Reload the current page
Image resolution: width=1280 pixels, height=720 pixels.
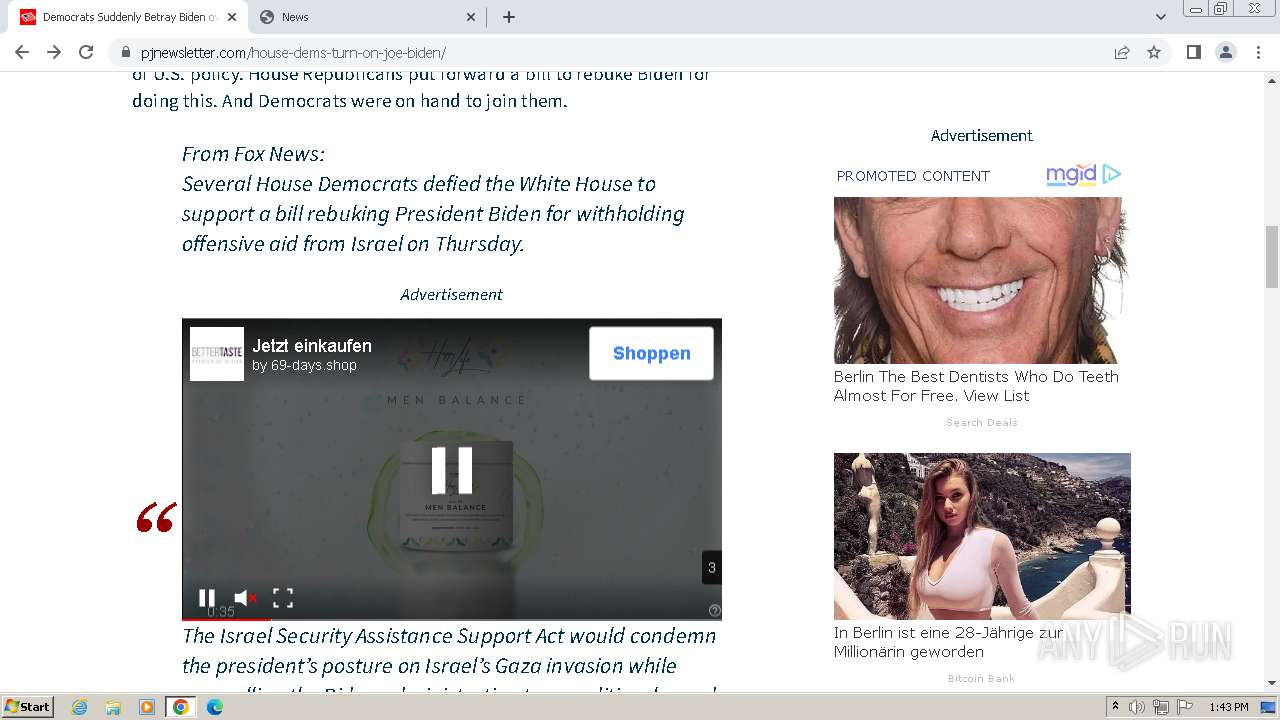86,52
